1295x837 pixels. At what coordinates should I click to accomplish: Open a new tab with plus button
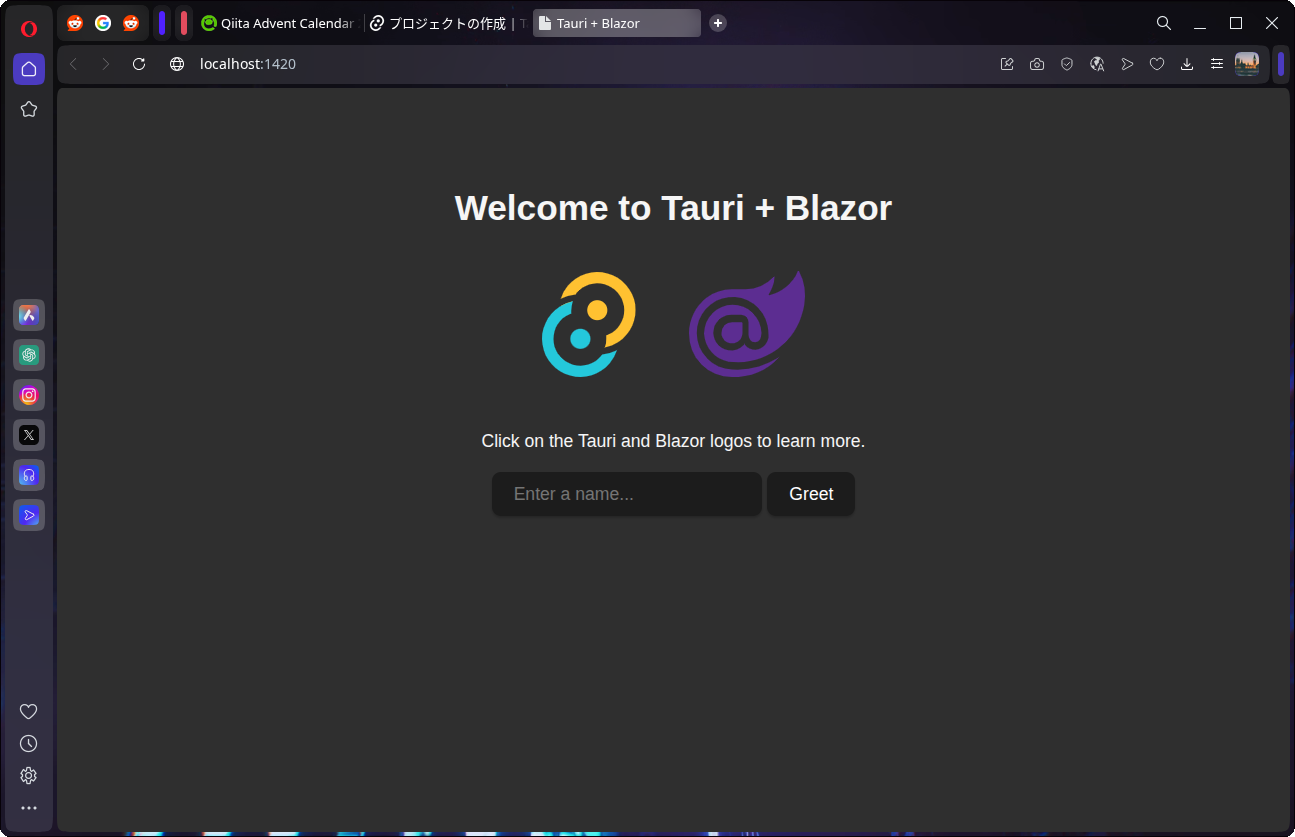pos(718,23)
